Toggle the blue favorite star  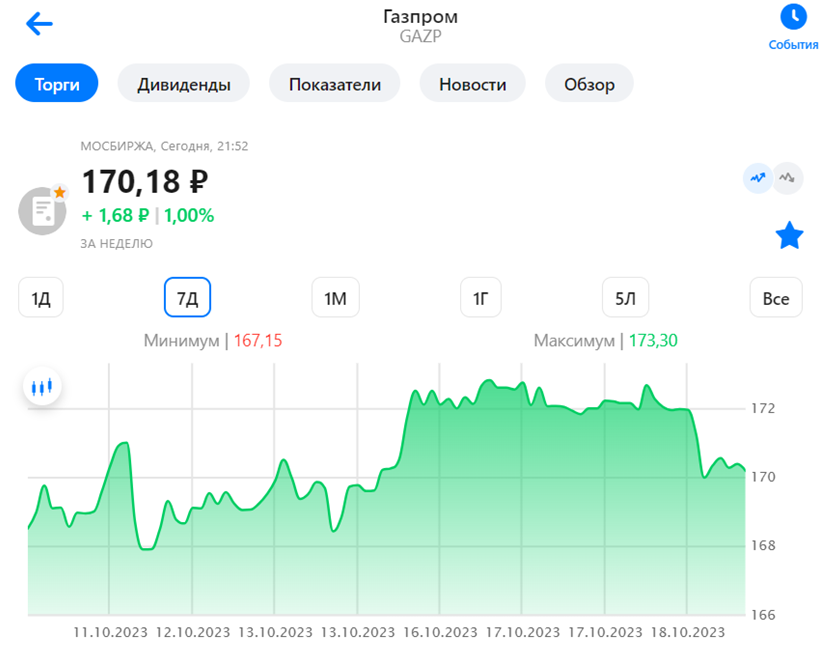pos(790,235)
